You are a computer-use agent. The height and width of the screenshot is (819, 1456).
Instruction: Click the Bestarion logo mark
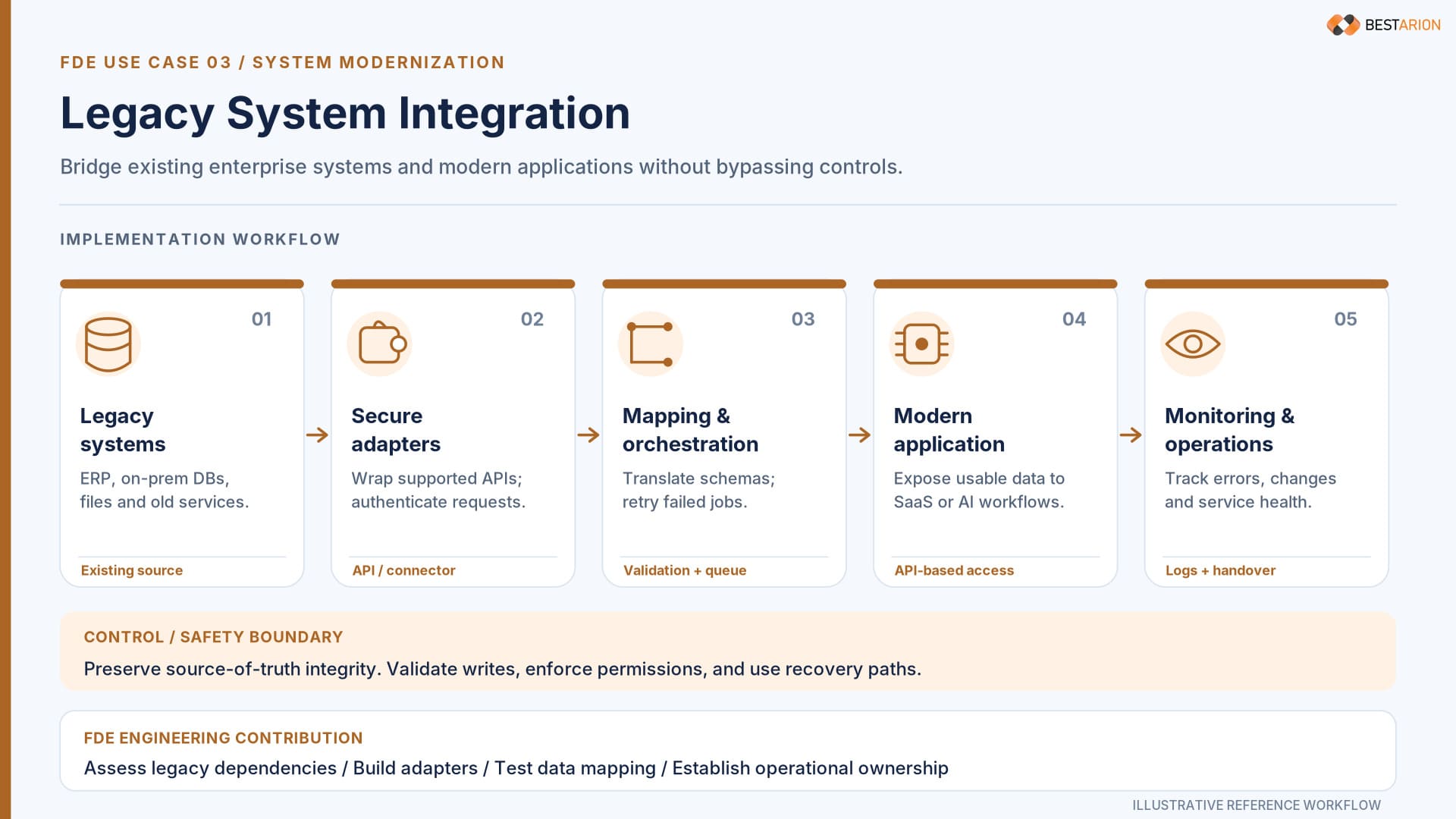pyautogui.click(x=1343, y=25)
